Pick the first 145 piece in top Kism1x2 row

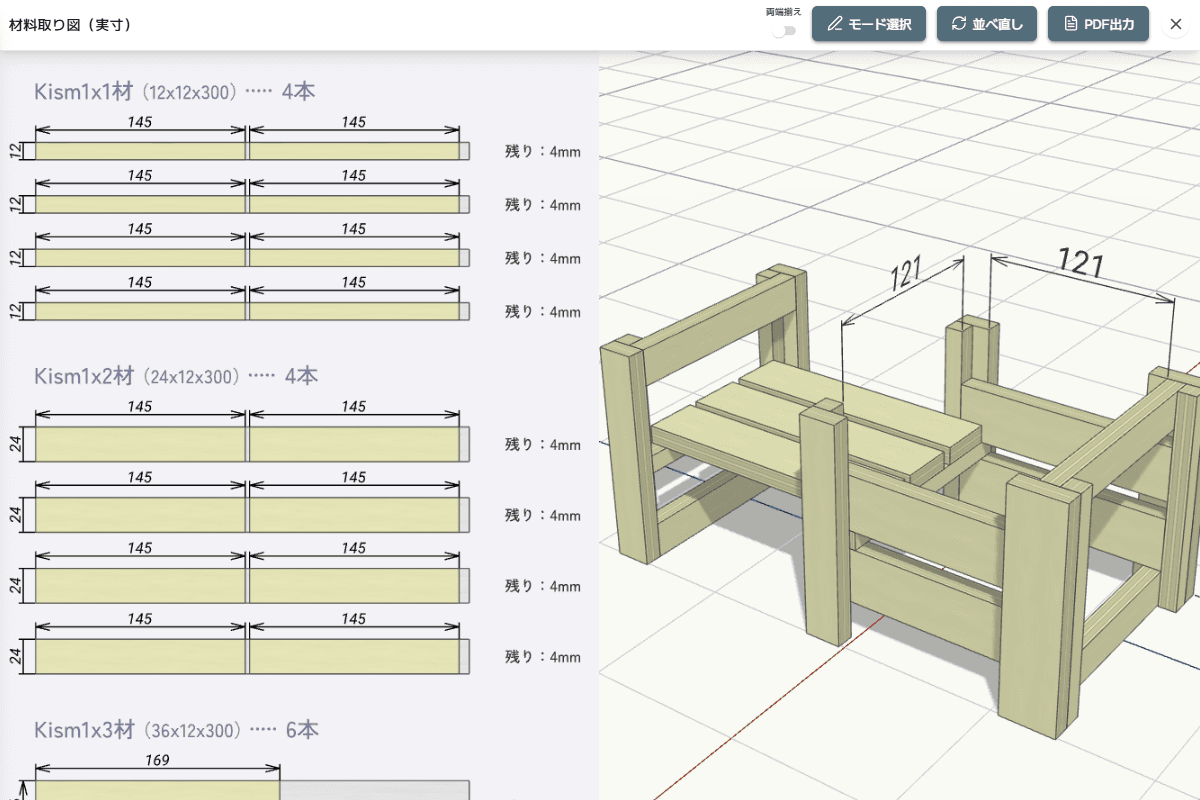pyautogui.click(x=140, y=444)
